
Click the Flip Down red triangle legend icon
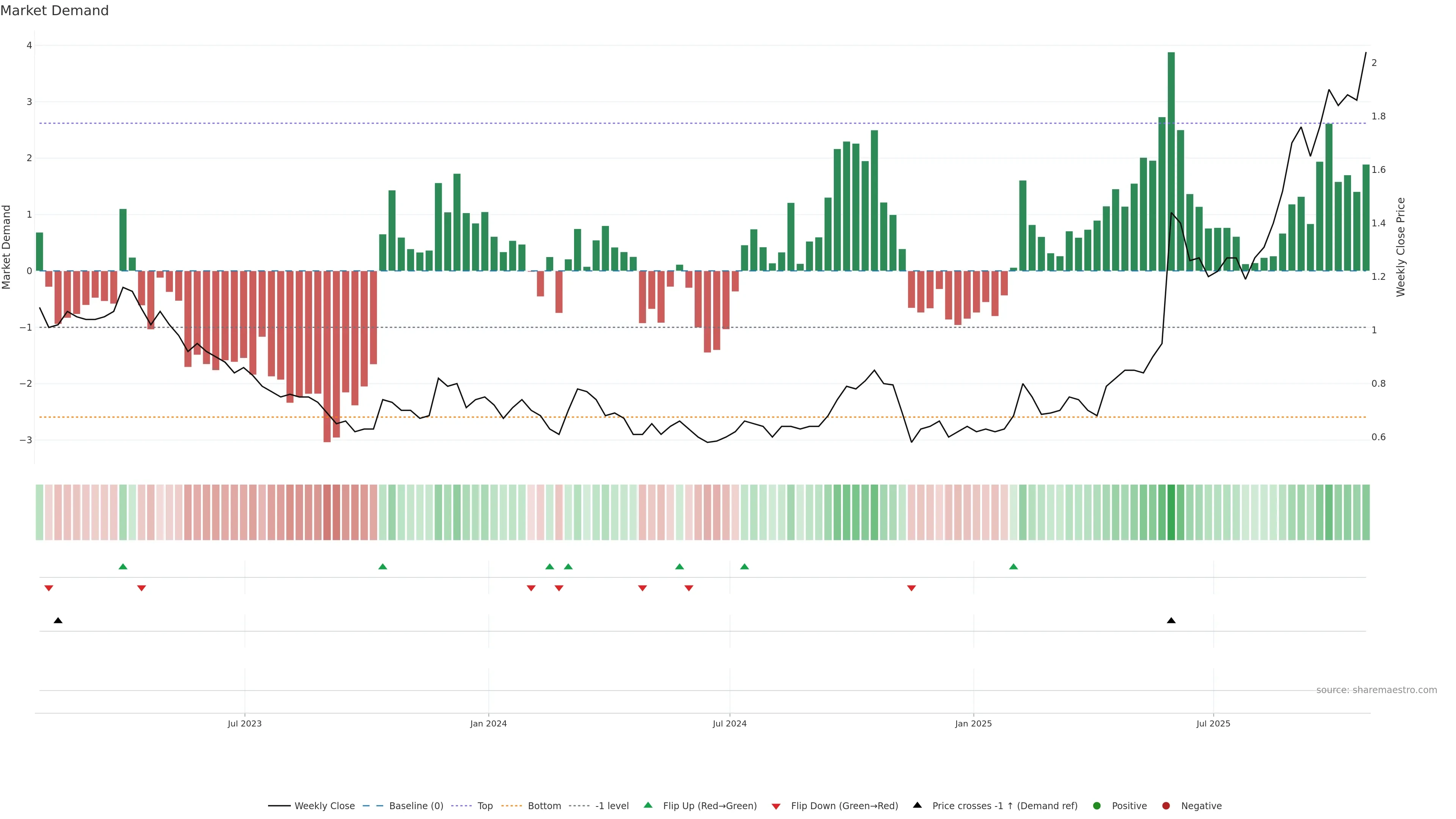776,806
